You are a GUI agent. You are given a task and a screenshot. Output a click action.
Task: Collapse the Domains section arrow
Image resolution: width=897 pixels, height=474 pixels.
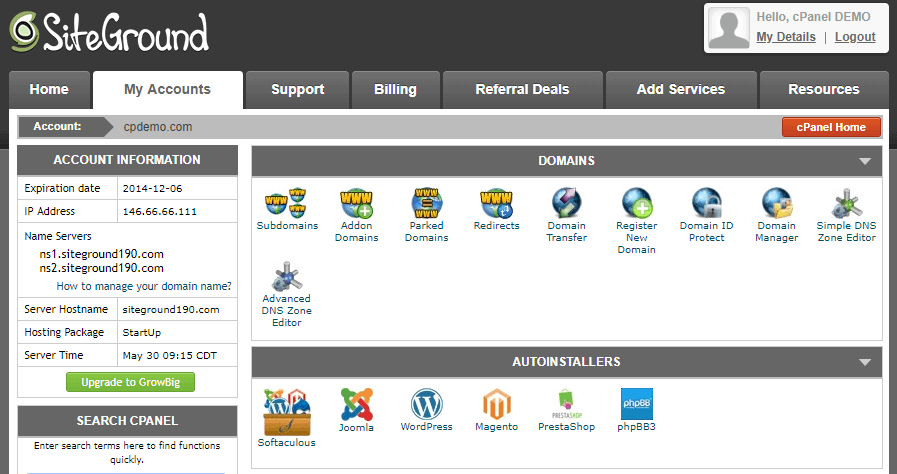pyautogui.click(x=864, y=161)
